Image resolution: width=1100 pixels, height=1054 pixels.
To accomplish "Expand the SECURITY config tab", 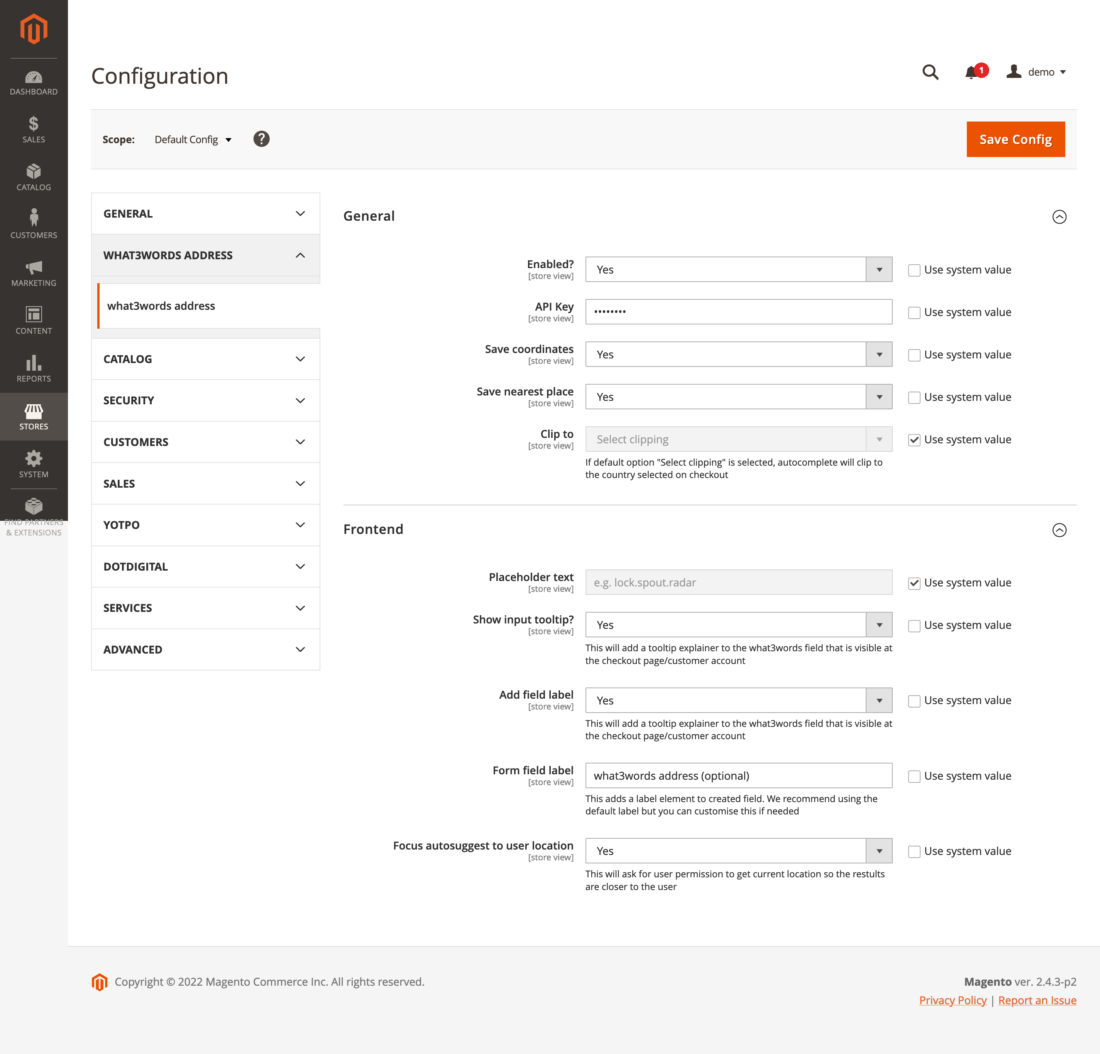I will [x=206, y=400].
